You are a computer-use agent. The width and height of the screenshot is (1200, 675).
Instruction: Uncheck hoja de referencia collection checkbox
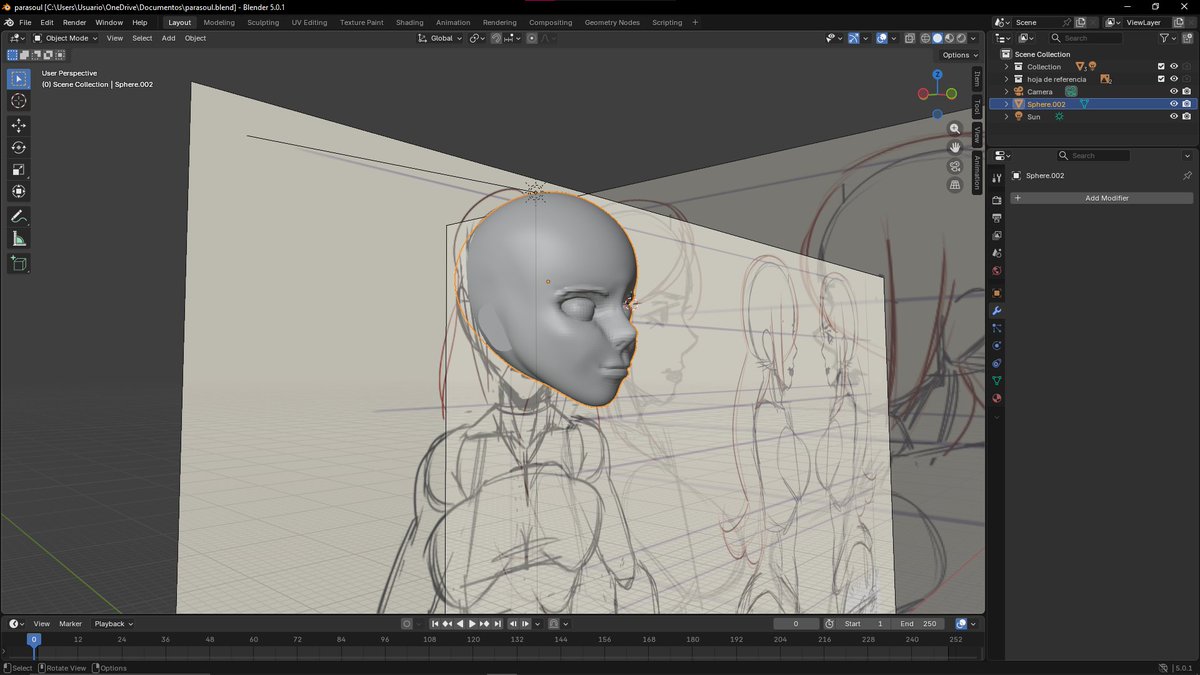point(1161,79)
